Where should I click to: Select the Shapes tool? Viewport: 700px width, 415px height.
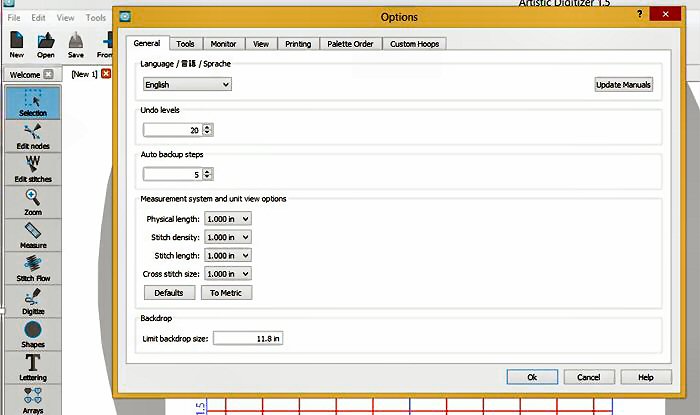(x=33, y=335)
